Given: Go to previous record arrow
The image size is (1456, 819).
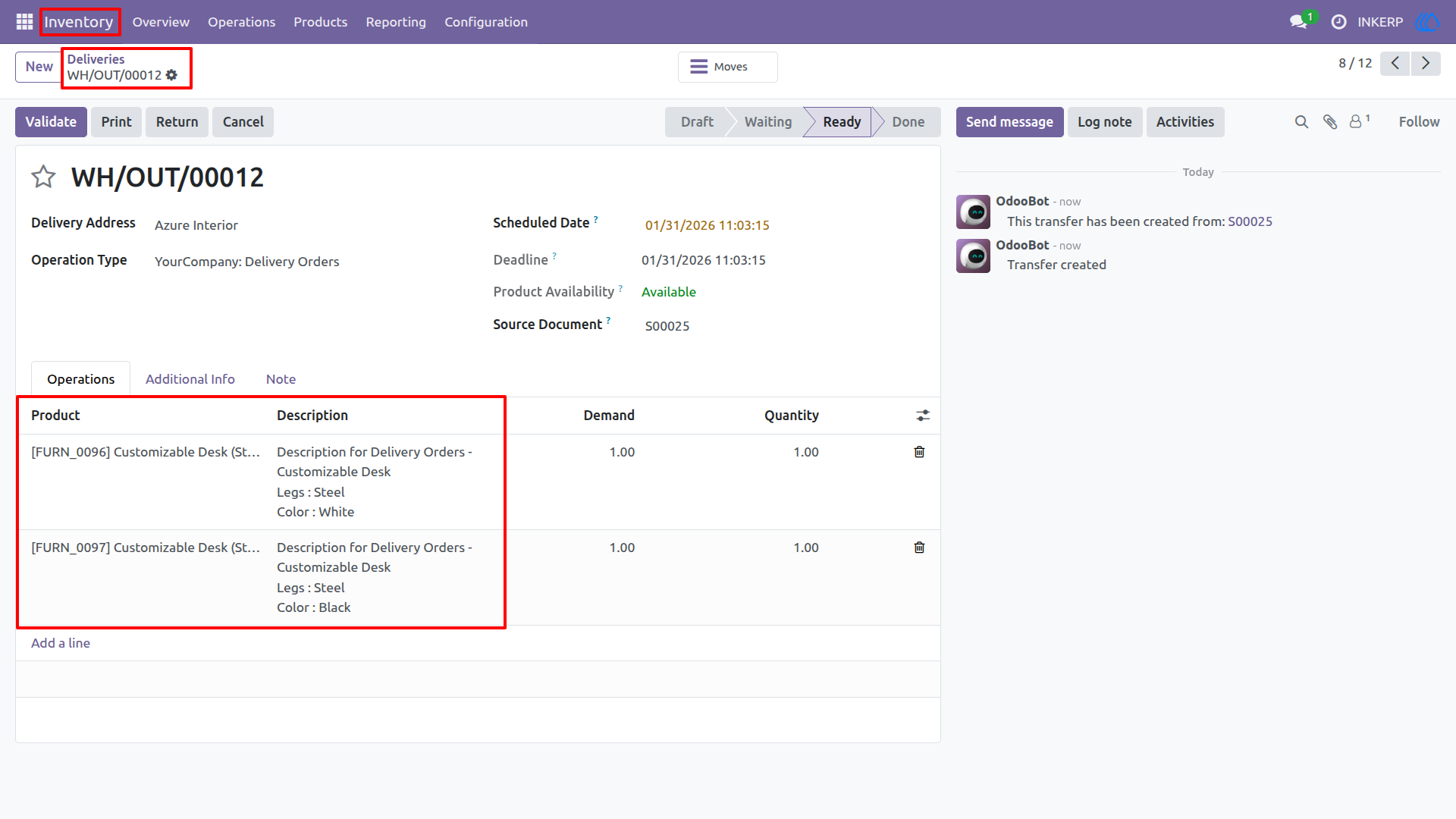Looking at the screenshot, I should click(x=1395, y=63).
